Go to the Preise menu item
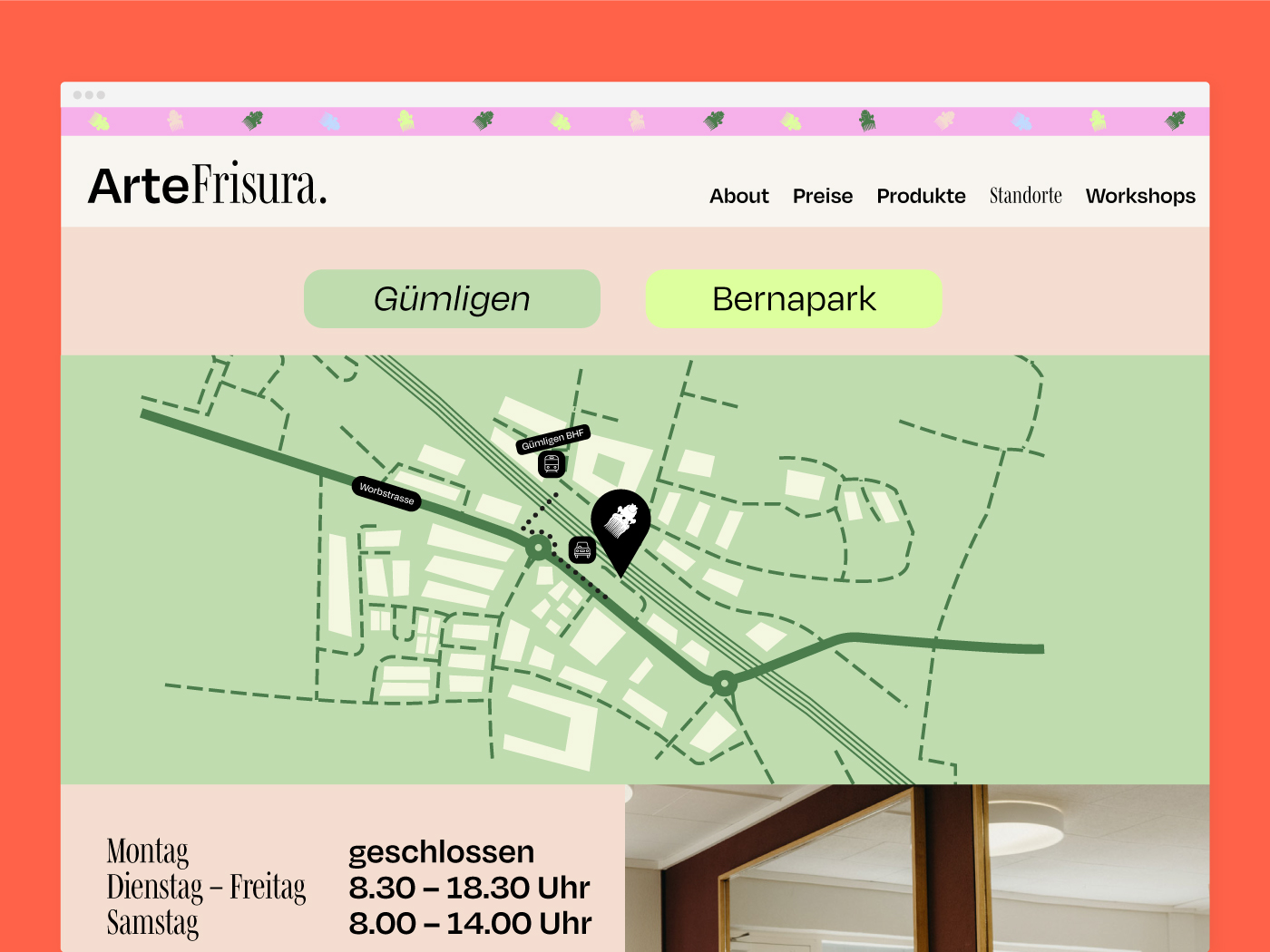This screenshot has width=1270, height=952. 822,196
